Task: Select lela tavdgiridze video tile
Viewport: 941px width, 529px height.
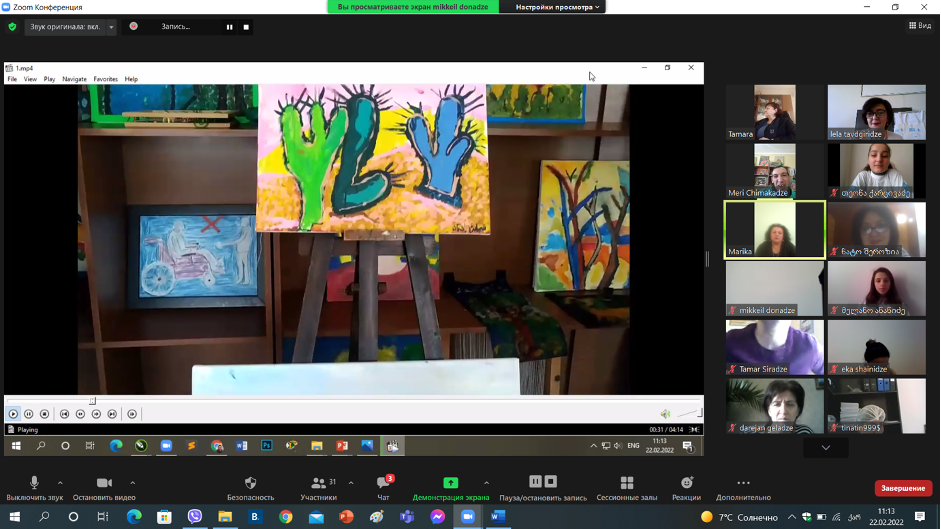Action: (x=877, y=112)
